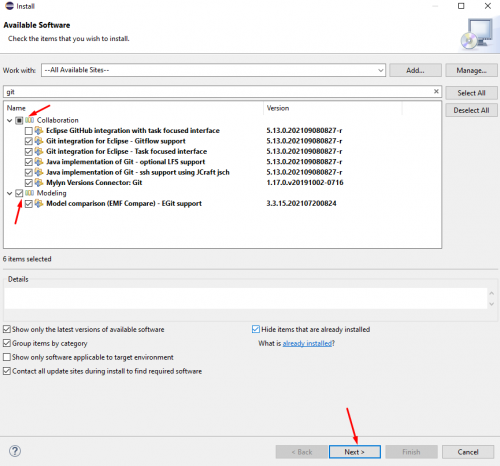Image resolution: width=500 pixels, height=466 pixels.
Task: Click the Modeling category folder icon
Action: 30,193
